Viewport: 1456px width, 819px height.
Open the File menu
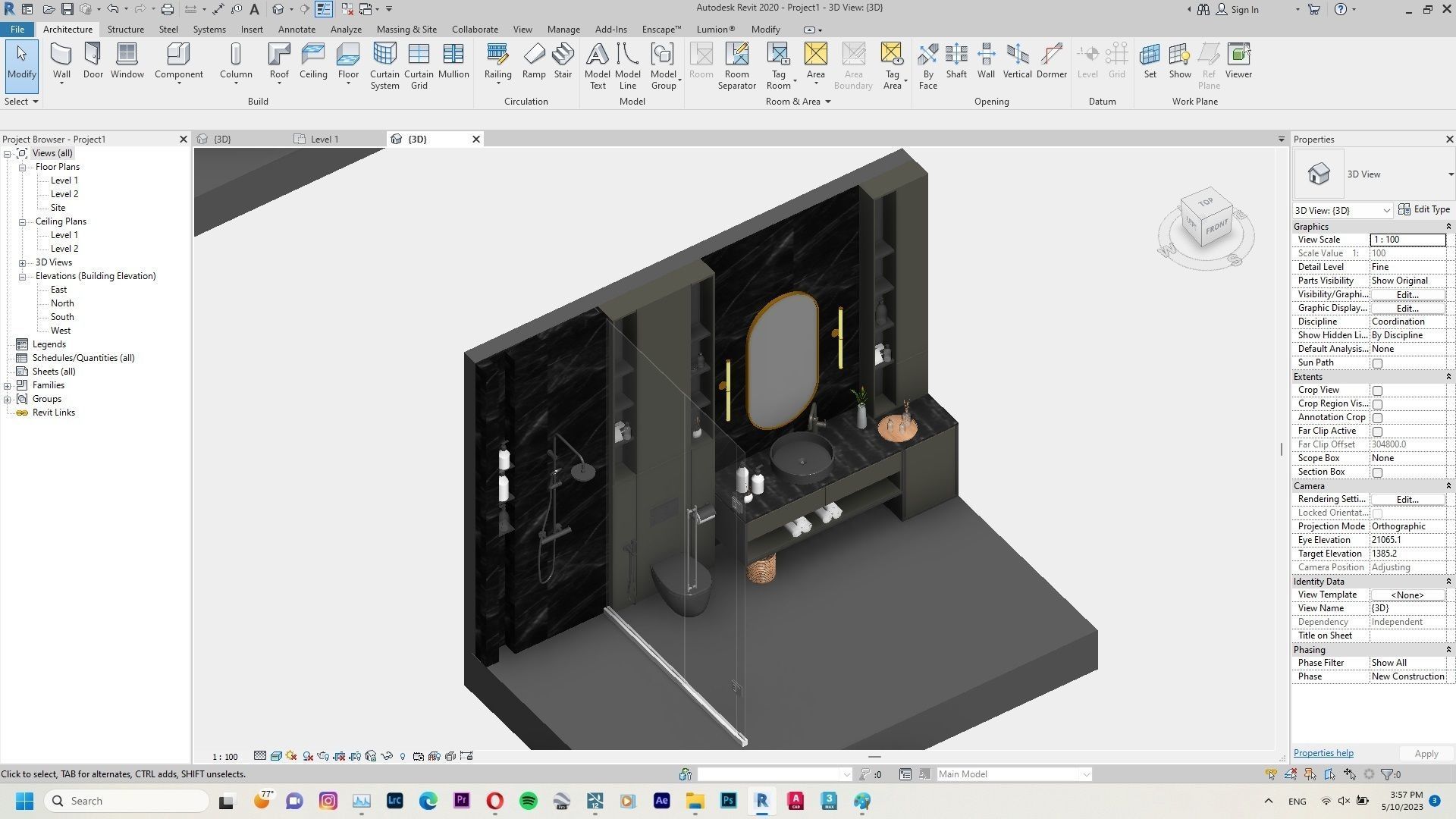[x=17, y=29]
